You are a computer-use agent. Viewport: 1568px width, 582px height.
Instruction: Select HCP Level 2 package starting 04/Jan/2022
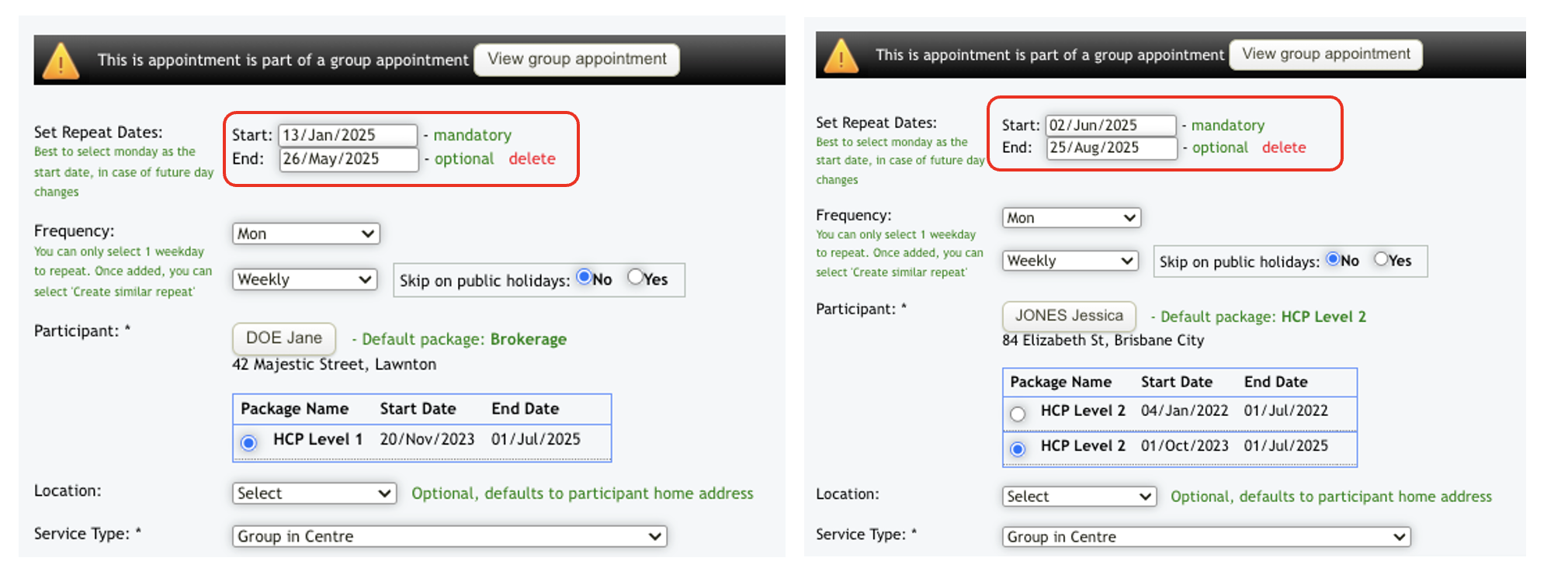[1018, 414]
